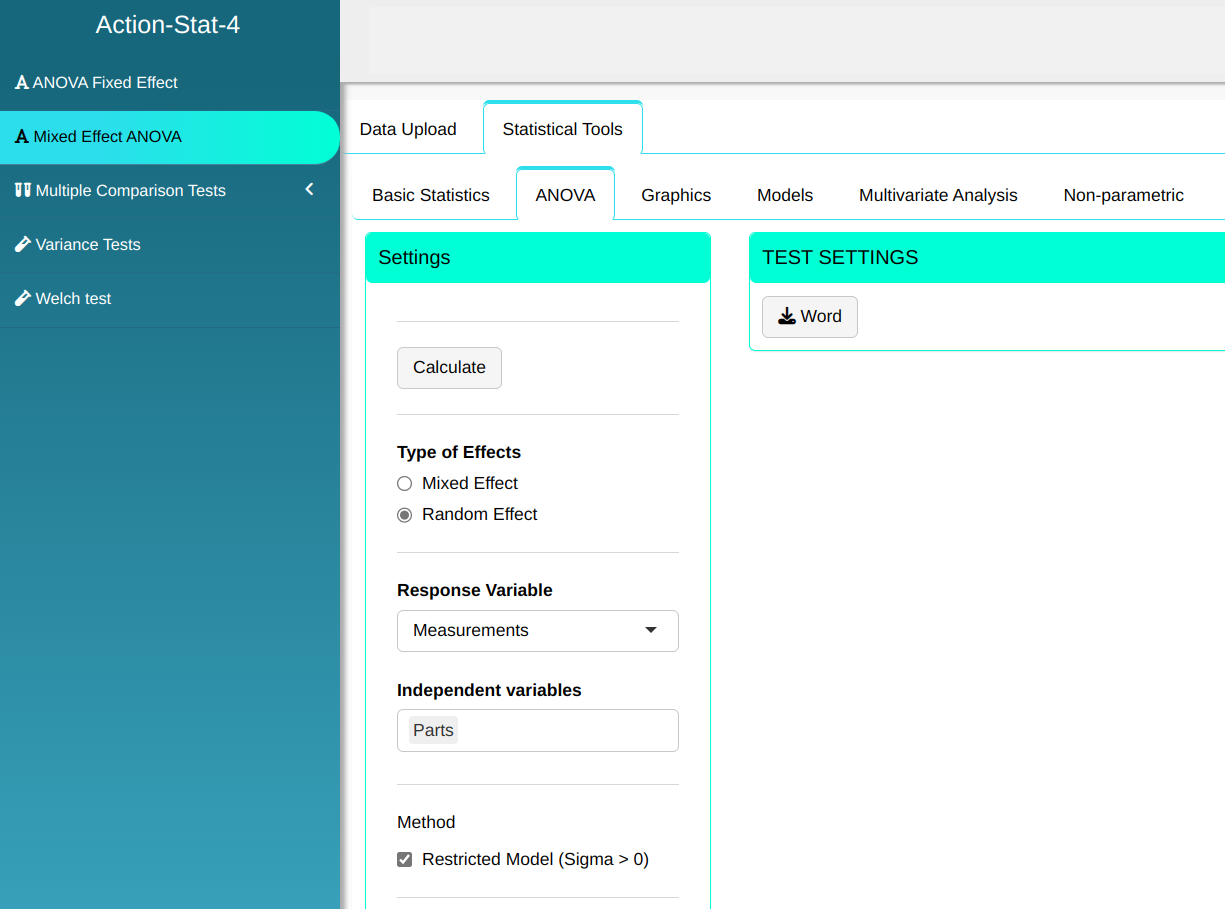Expand the Multiple Comparison Tests chevron
This screenshot has height=909, width=1225.
[x=310, y=190]
